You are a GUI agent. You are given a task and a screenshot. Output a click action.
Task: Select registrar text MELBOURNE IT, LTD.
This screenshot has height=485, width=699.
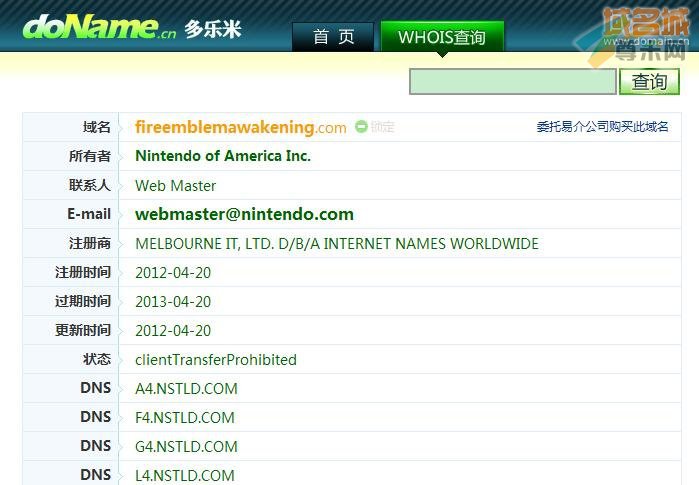(204, 244)
